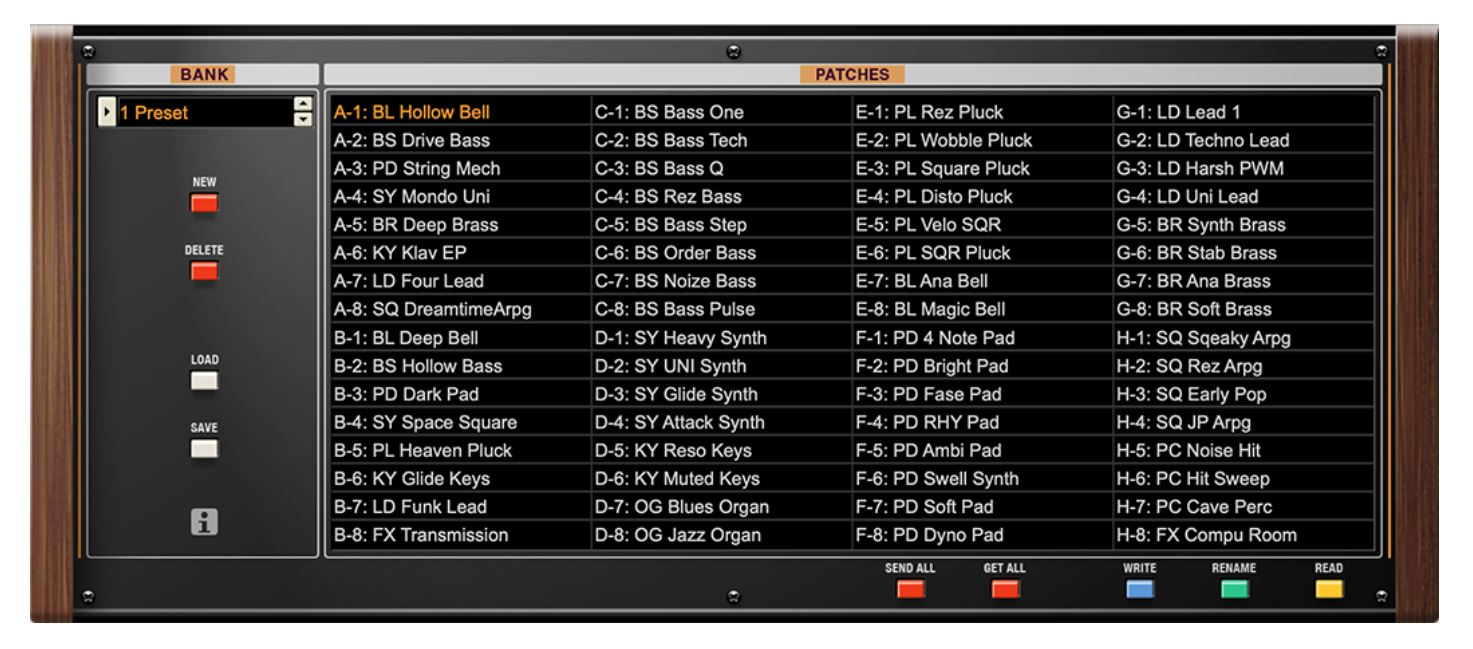This screenshot has height=649, width=1473.
Task: Select patch 'G-2: LD Techno Lead'
Action: pos(1244,140)
